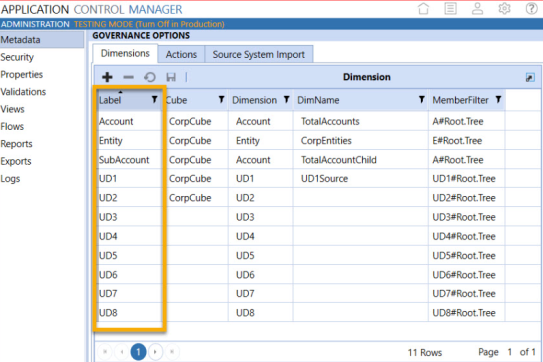Open the user profile icon
Viewport: 543px width, 362px height.
point(477,8)
